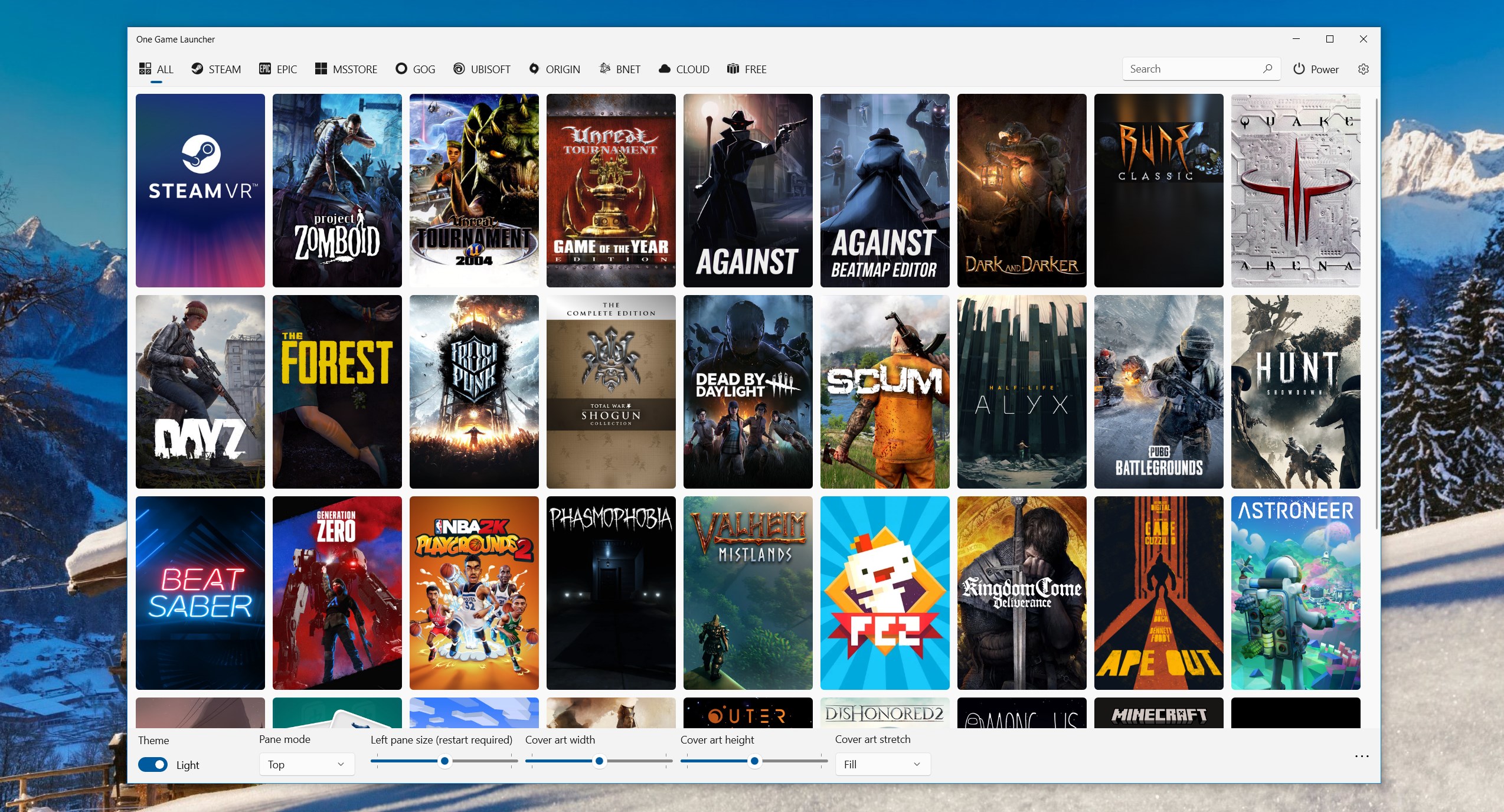Click the Power button
1504x812 pixels.
coord(1316,69)
